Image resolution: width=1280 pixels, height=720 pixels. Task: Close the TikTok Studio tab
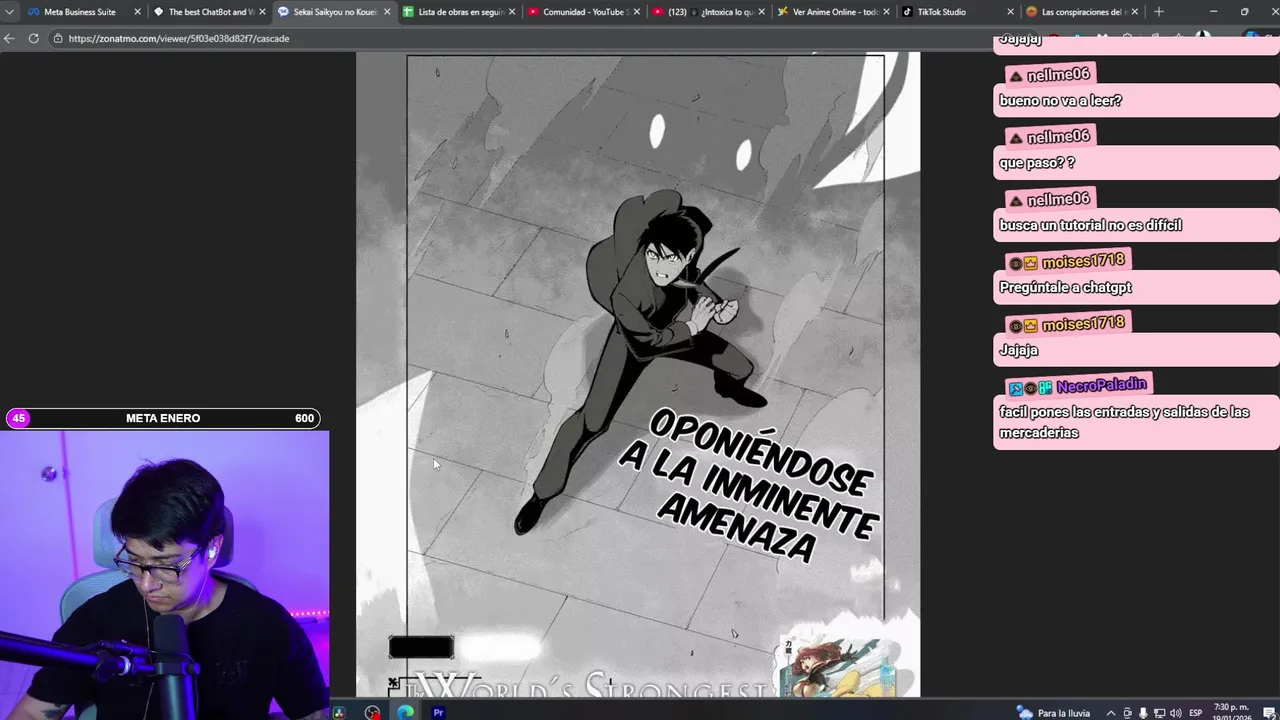[x=1010, y=12]
